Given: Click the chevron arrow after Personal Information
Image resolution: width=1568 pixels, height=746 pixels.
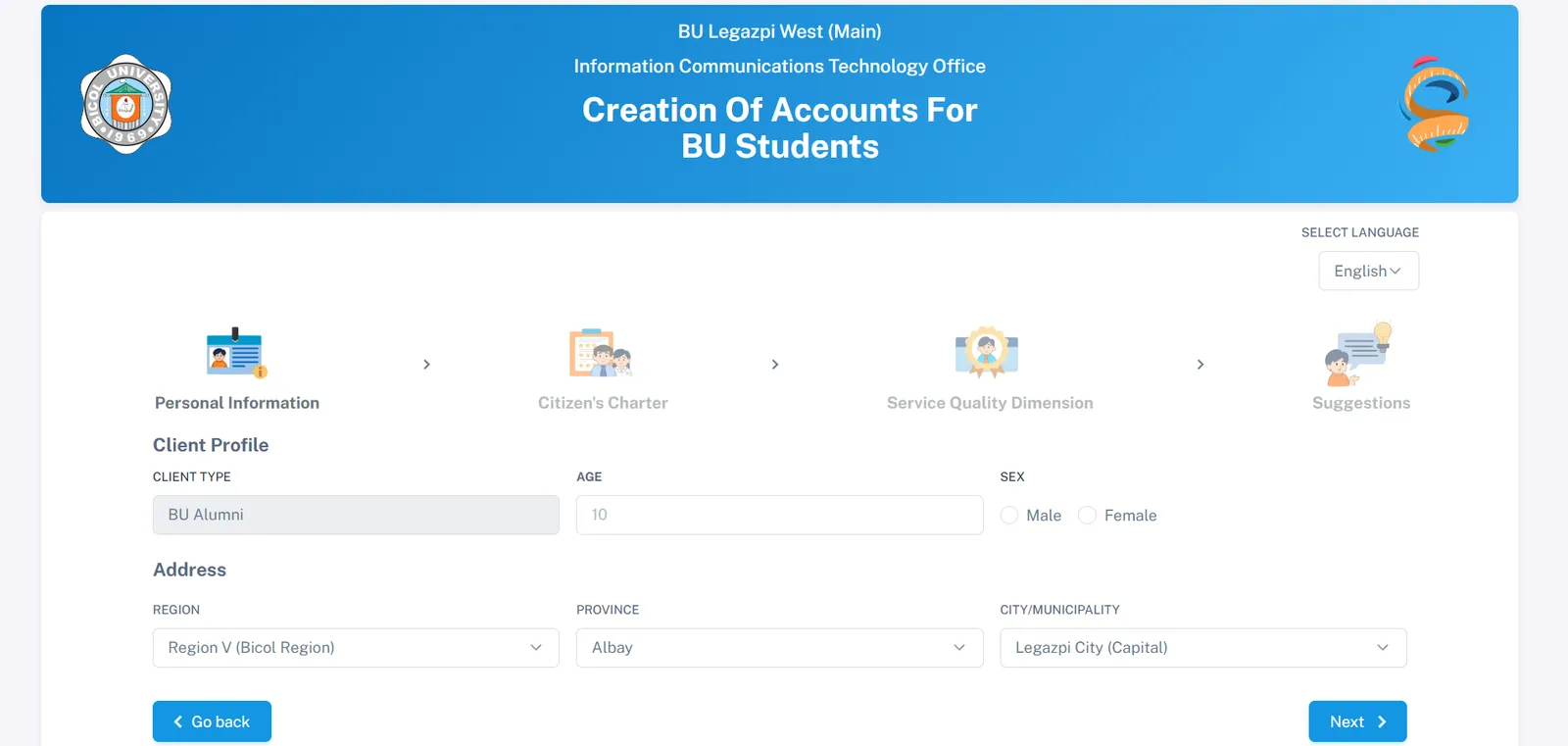Looking at the screenshot, I should click(x=426, y=365).
